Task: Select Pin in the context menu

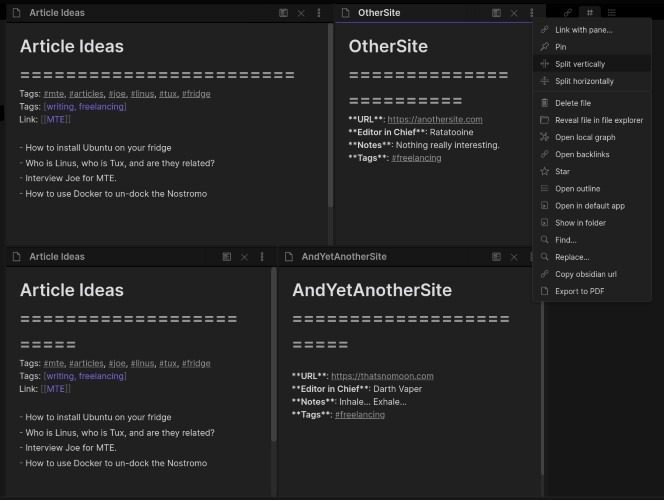Action: (x=592, y=47)
